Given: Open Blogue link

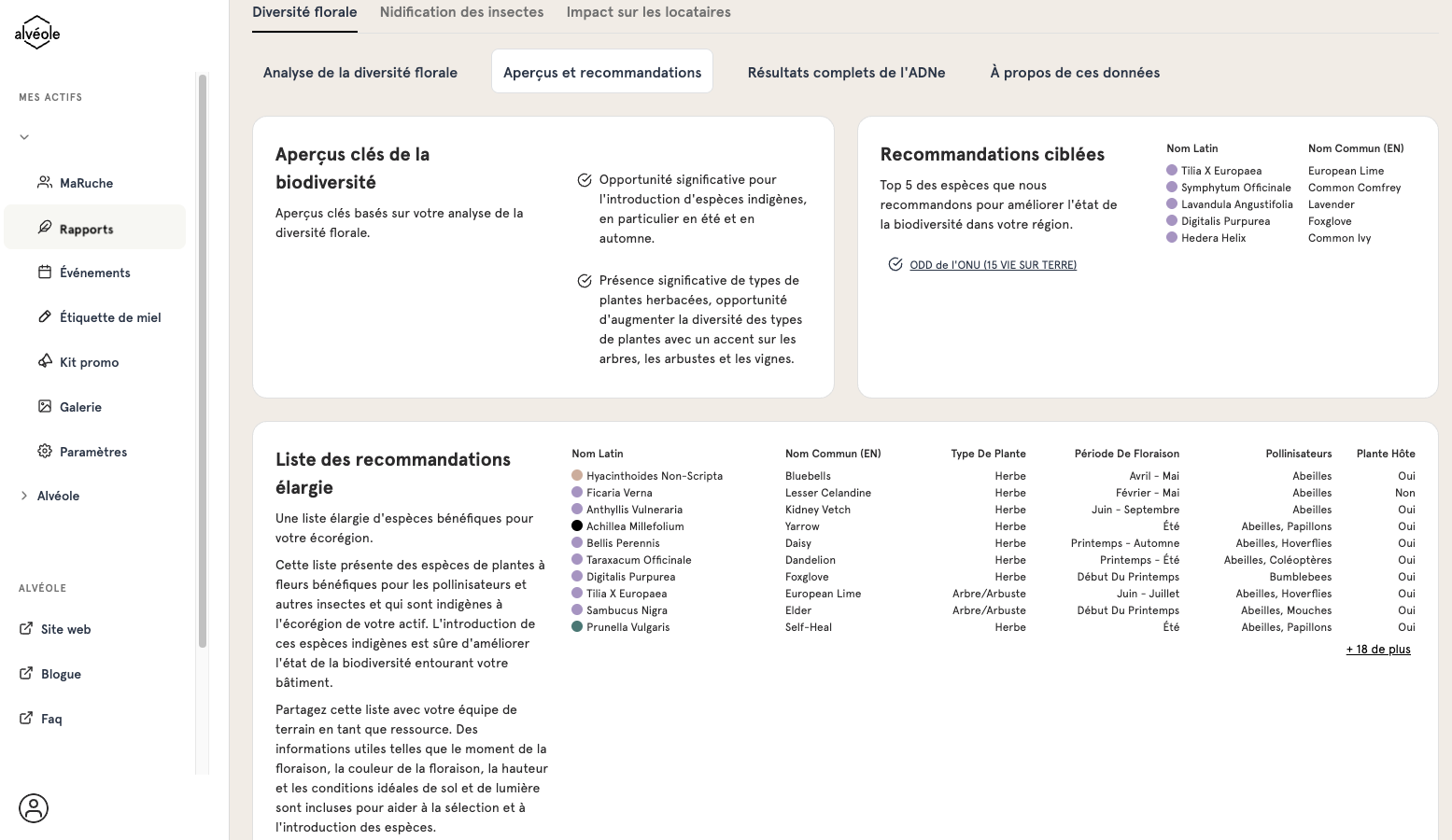Looking at the screenshot, I should [61, 674].
